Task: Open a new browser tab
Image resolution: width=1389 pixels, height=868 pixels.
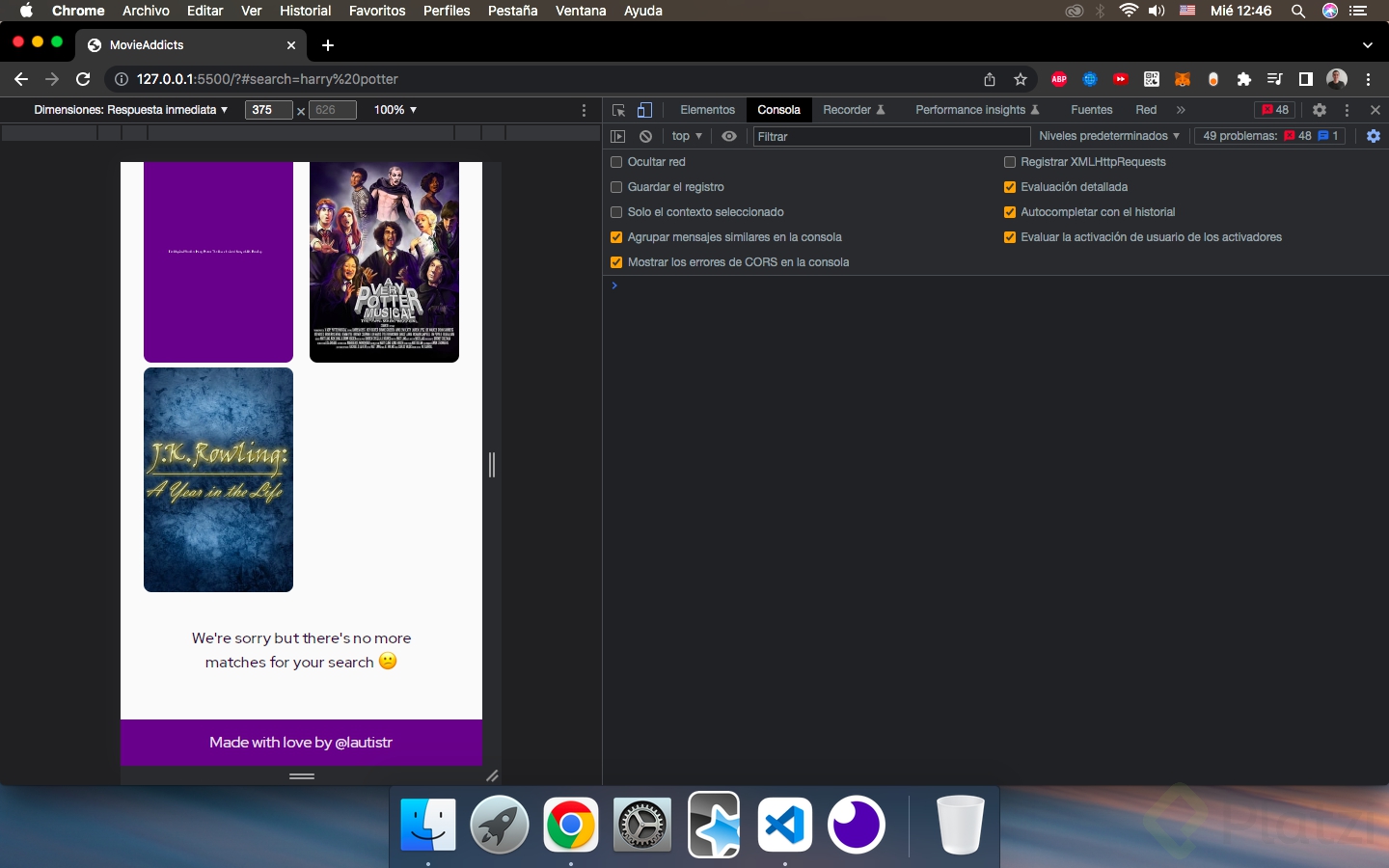Action: pos(328,45)
